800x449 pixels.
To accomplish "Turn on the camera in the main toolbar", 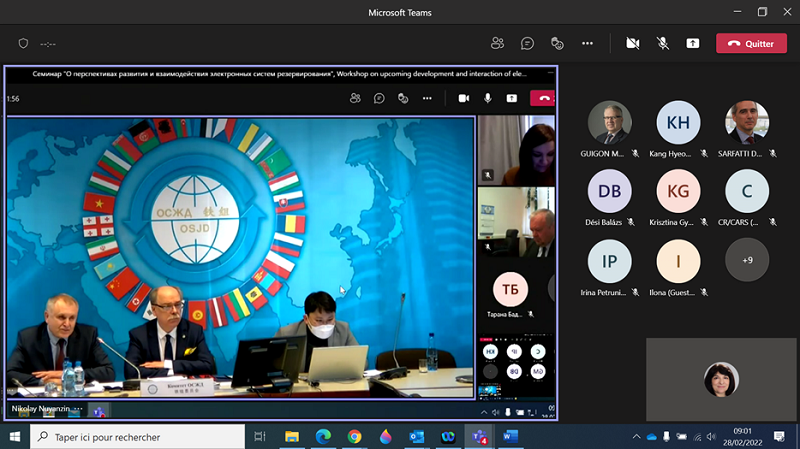I will coord(632,44).
